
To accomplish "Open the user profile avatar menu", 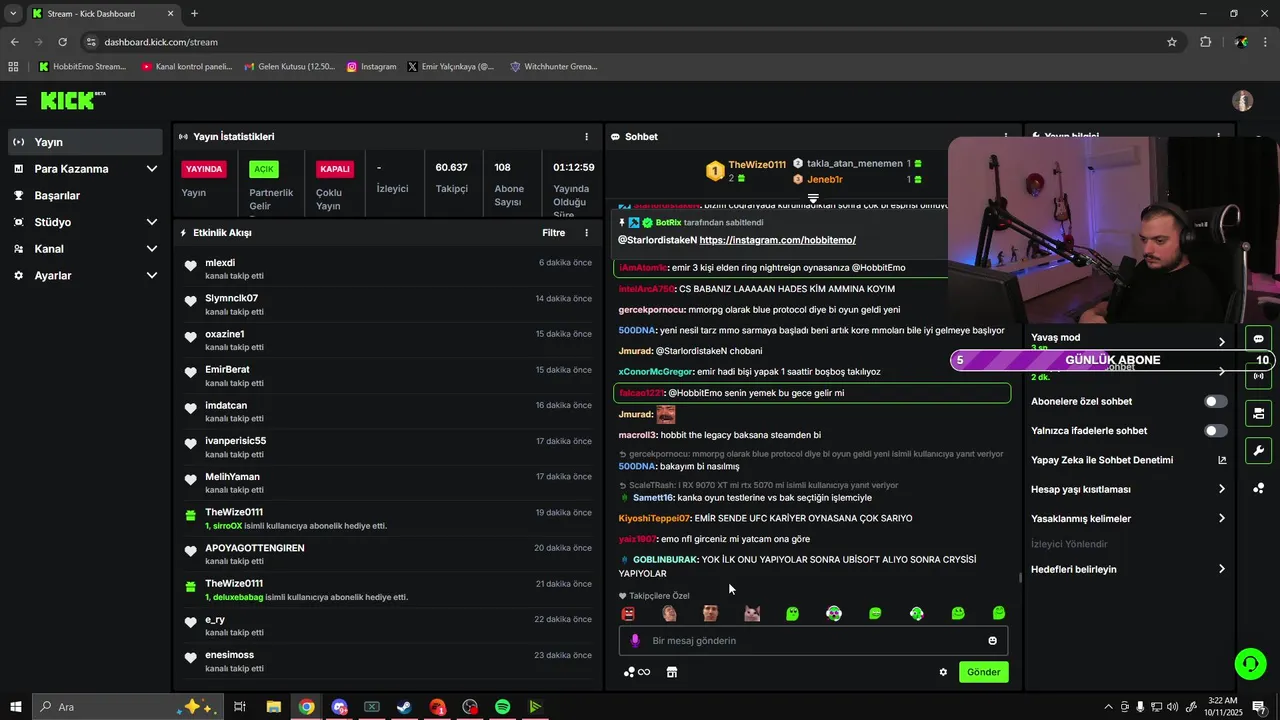I will click(1242, 100).
